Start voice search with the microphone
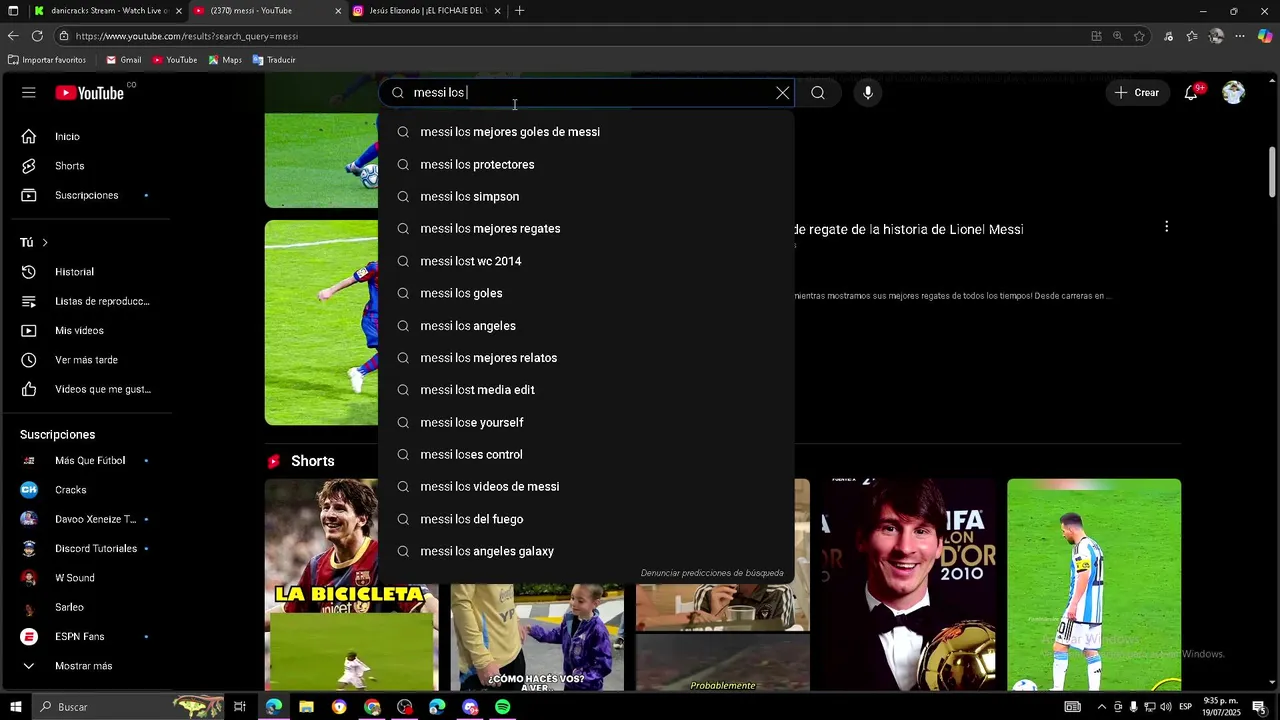This screenshot has height=720, width=1280. [868, 93]
